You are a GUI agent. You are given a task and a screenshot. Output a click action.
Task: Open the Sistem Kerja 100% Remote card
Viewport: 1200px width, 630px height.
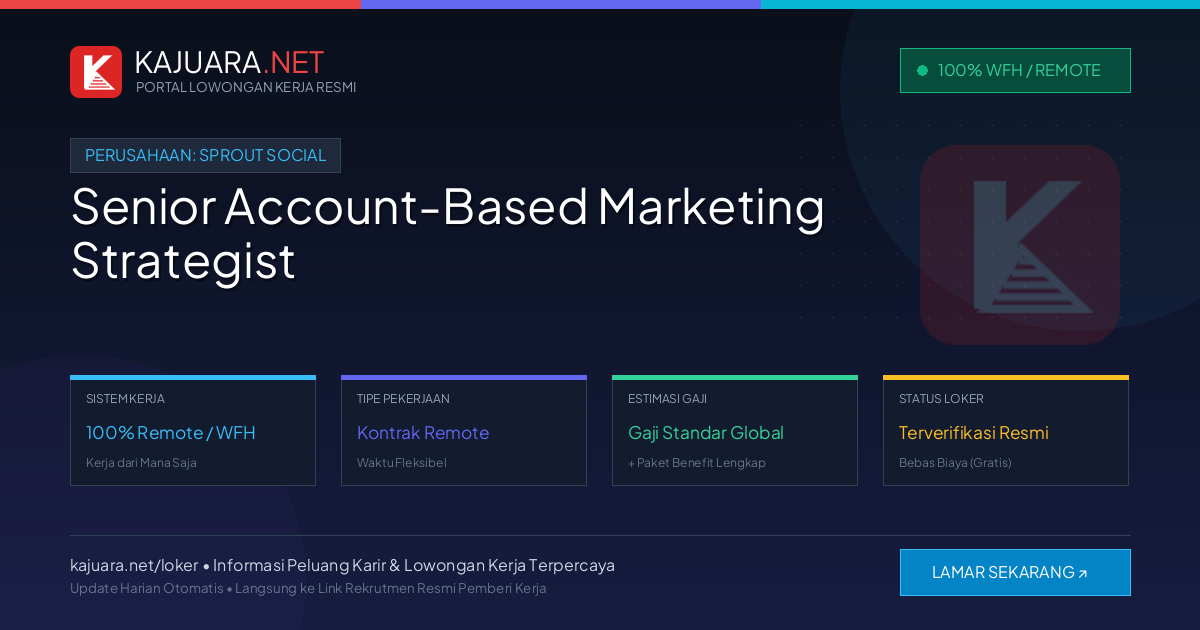click(x=193, y=431)
